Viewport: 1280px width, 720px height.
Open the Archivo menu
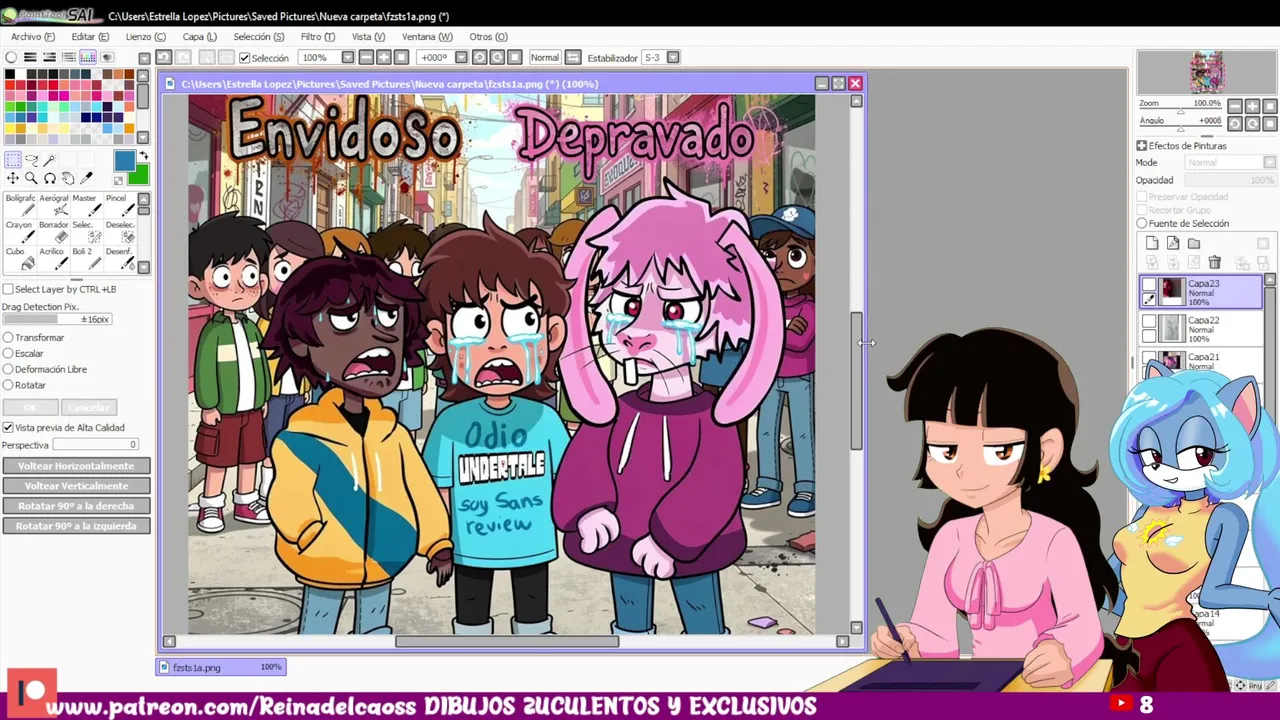[33, 37]
